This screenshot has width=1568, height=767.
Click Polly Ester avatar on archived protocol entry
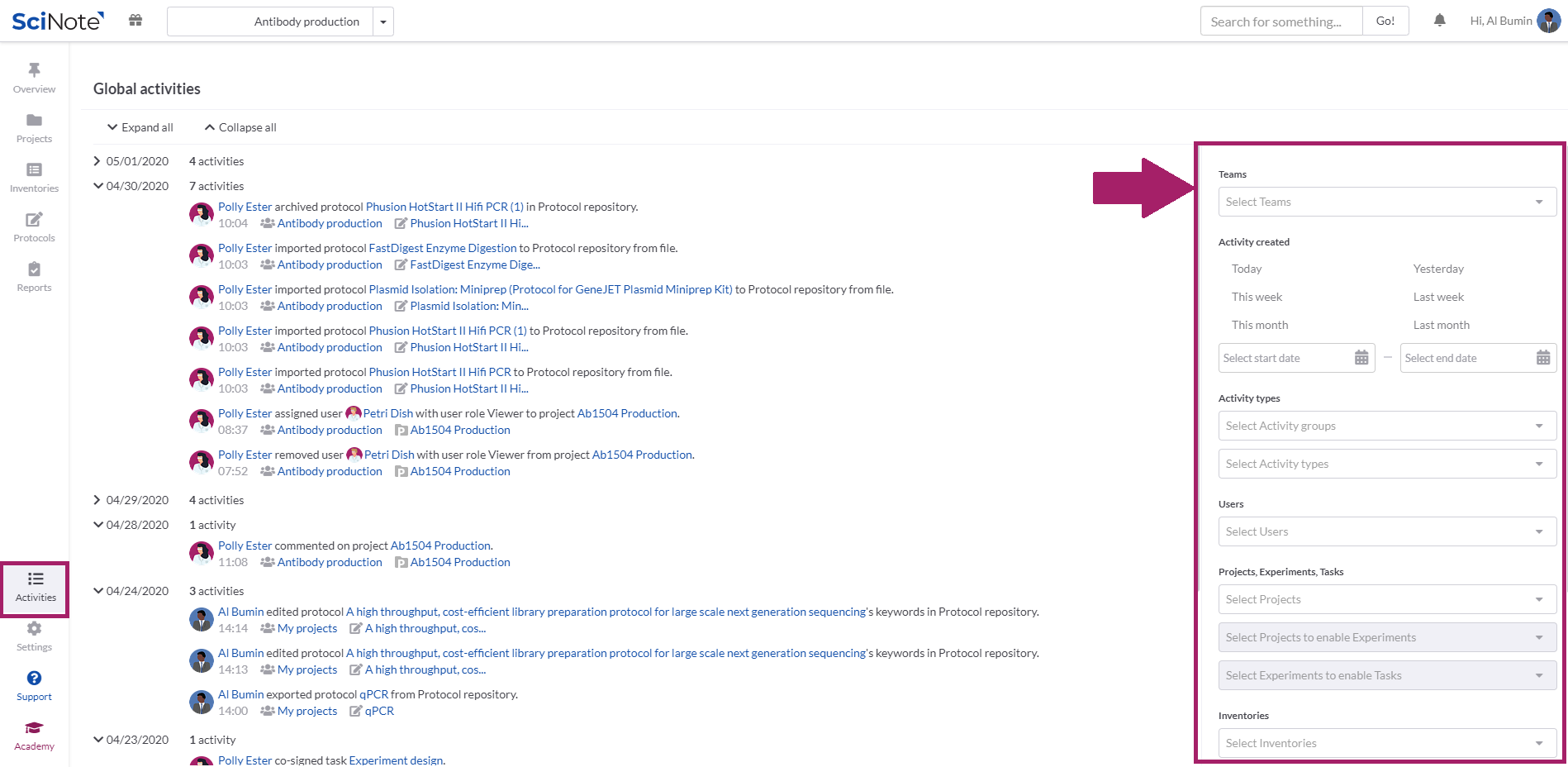[x=202, y=215]
